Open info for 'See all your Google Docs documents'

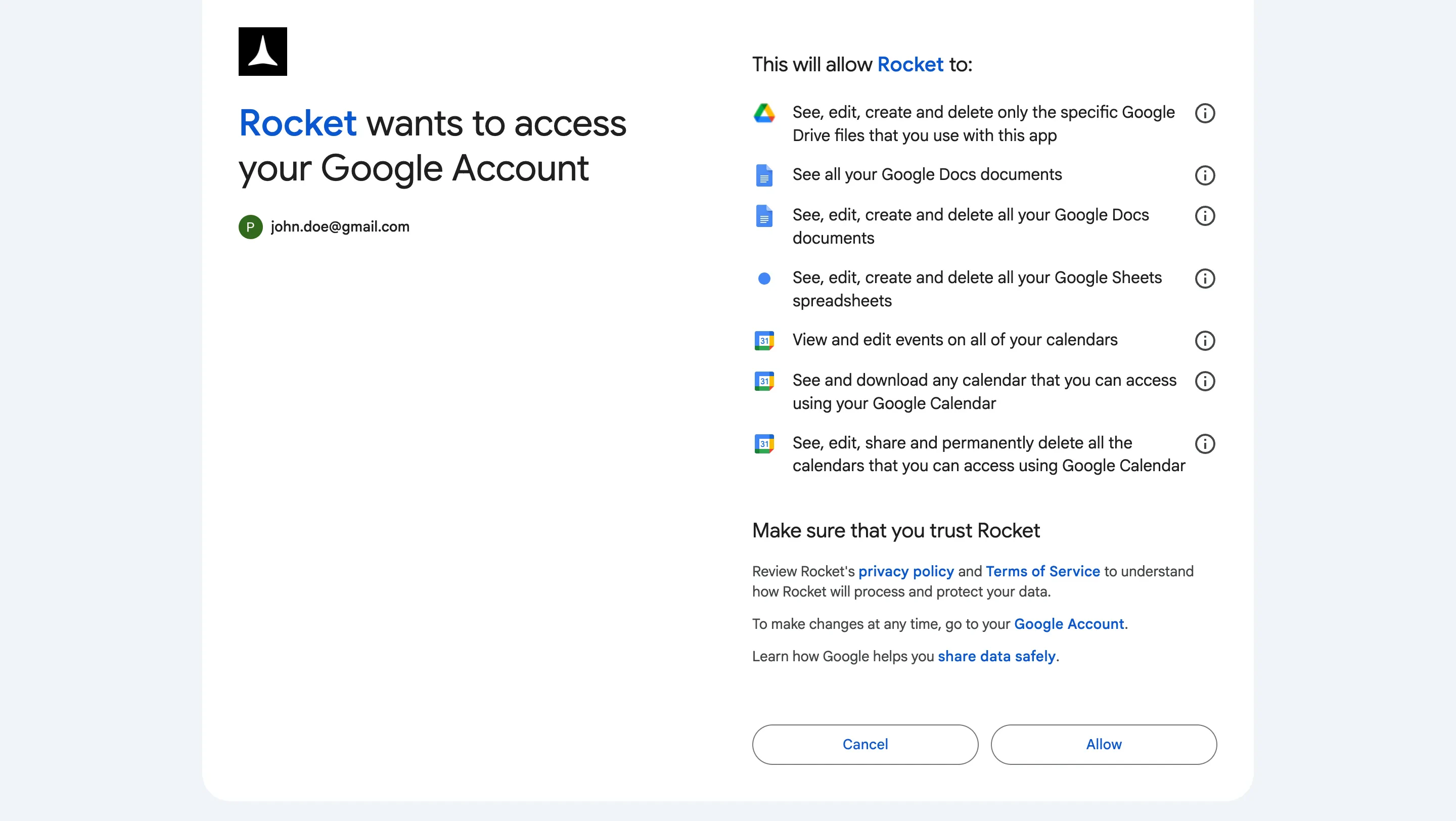tap(1205, 175)
